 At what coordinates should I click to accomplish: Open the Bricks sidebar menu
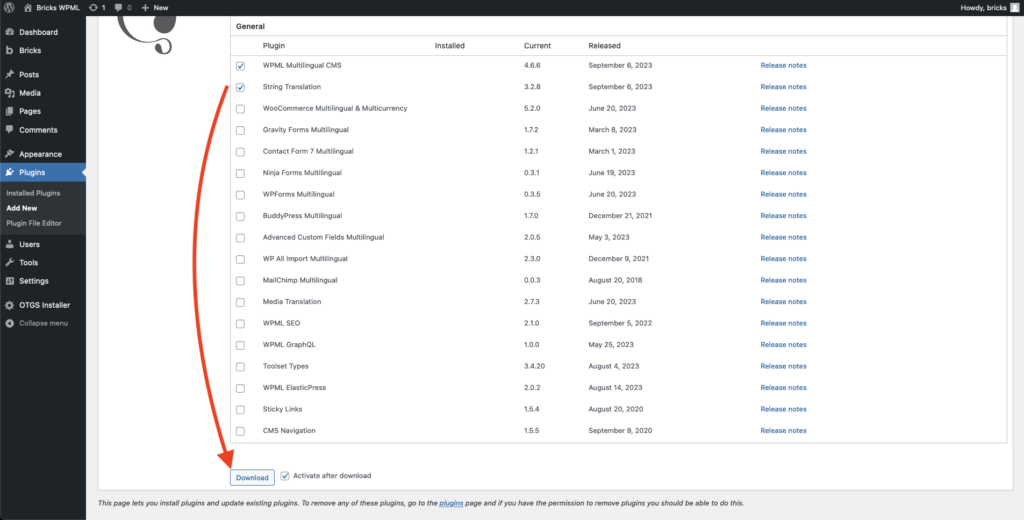[x=30, y=50]
